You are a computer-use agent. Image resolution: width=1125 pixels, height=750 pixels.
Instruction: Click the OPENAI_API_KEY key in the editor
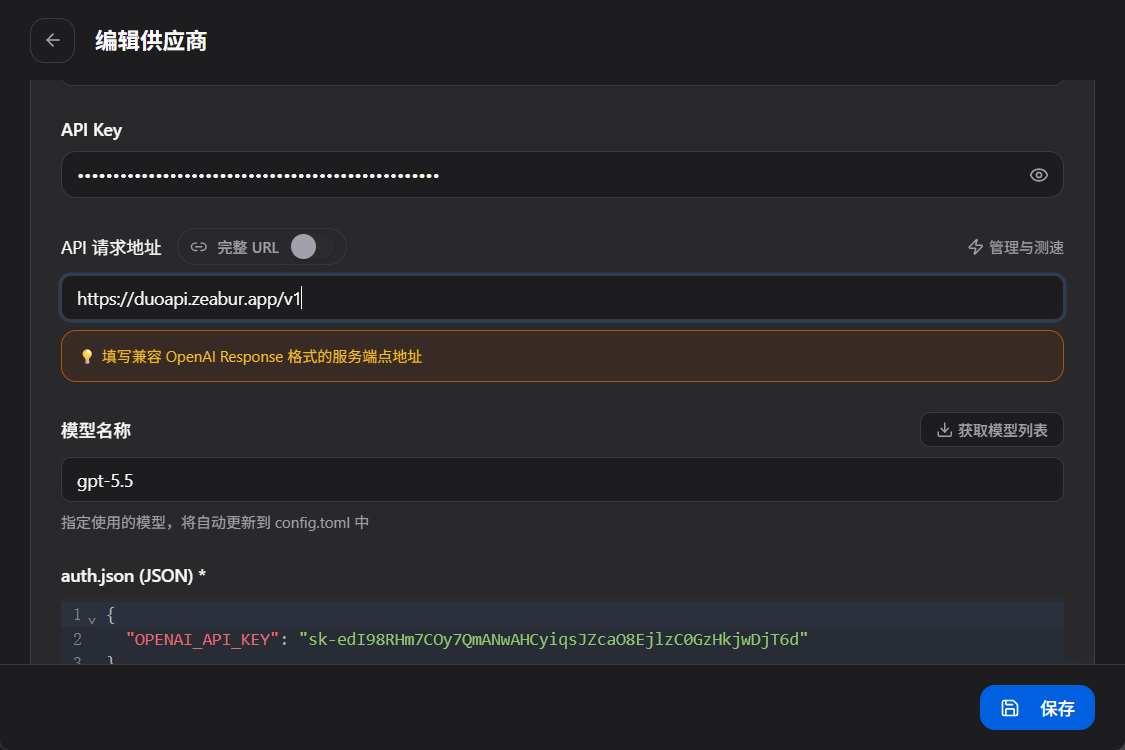[x=202, y=639]
